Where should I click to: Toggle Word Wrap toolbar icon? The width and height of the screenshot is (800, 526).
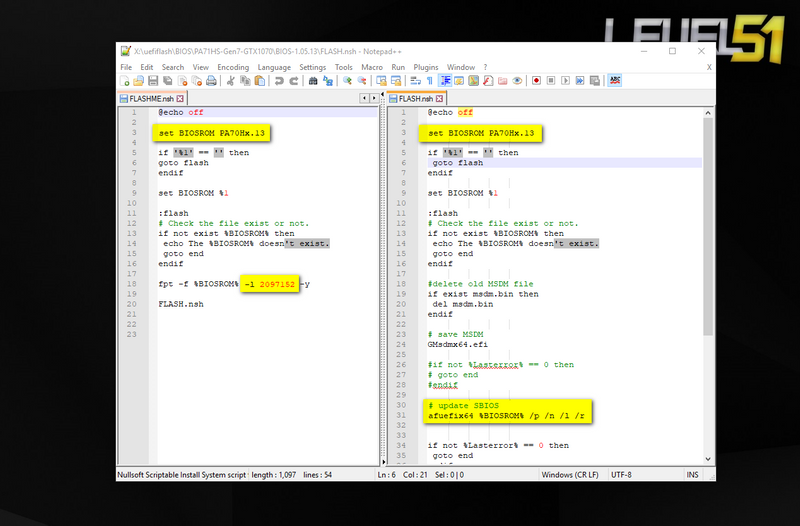coord(415,81)
